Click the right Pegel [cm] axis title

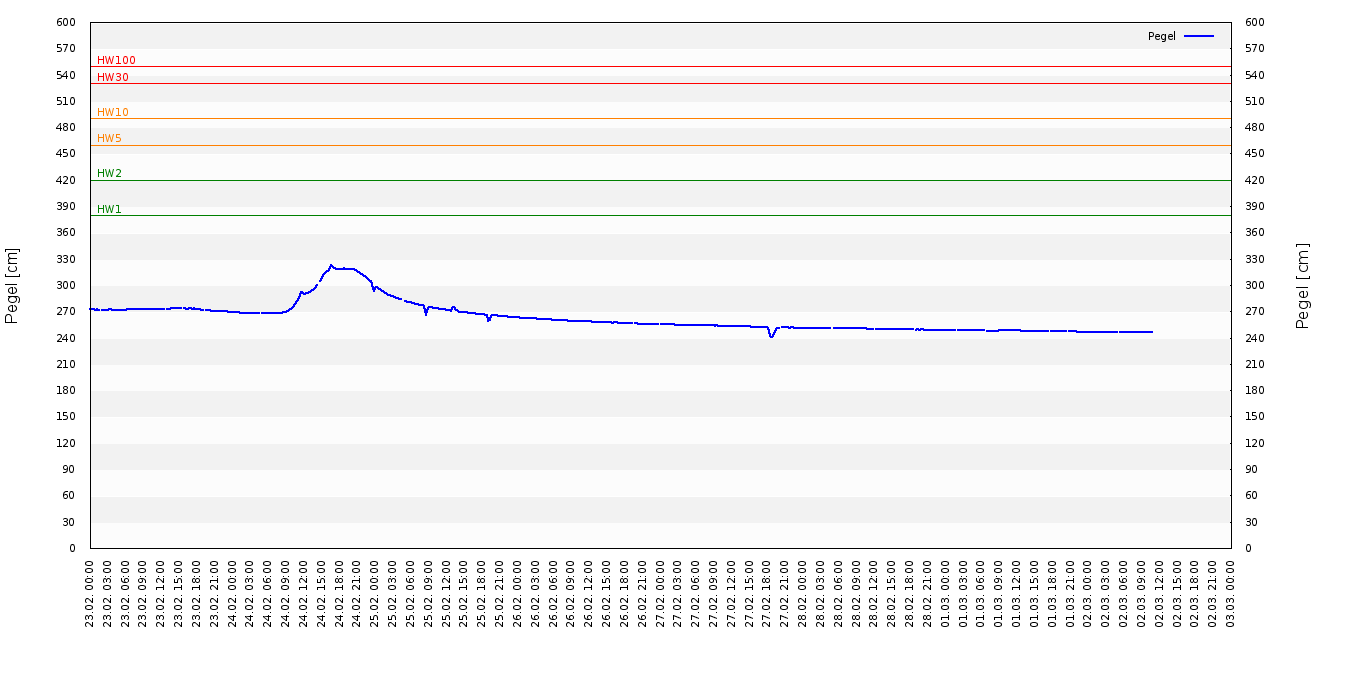click(x=1303, y=285)
